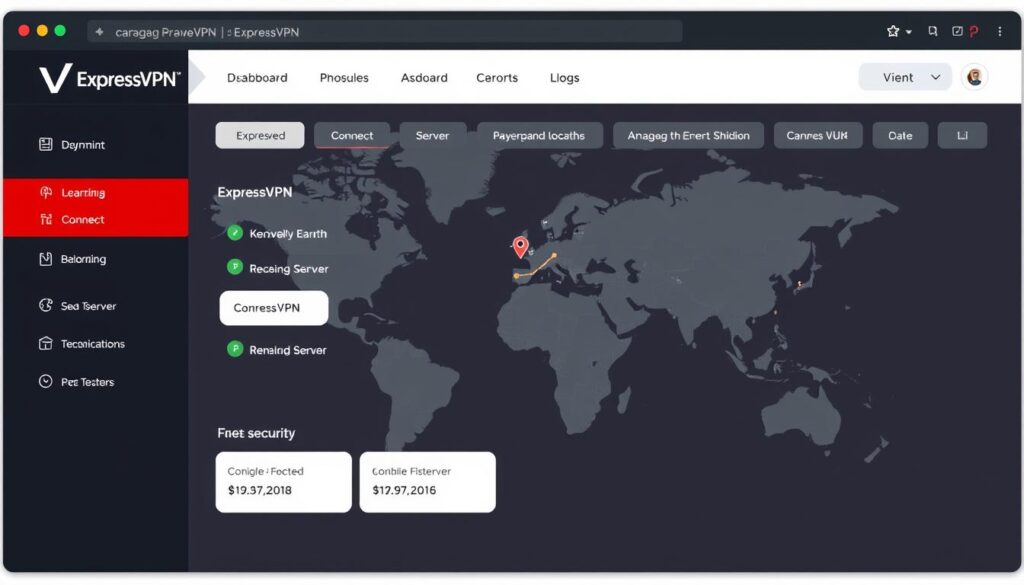
Task: Click the Fnet security heading
Action: pyautogui.click(x=256, y=433)
